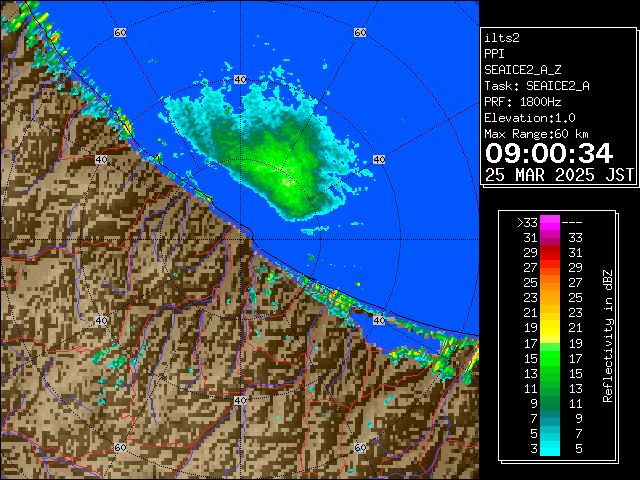
Task: Click the southeast "60" range ring label
Action: point(360,447)
